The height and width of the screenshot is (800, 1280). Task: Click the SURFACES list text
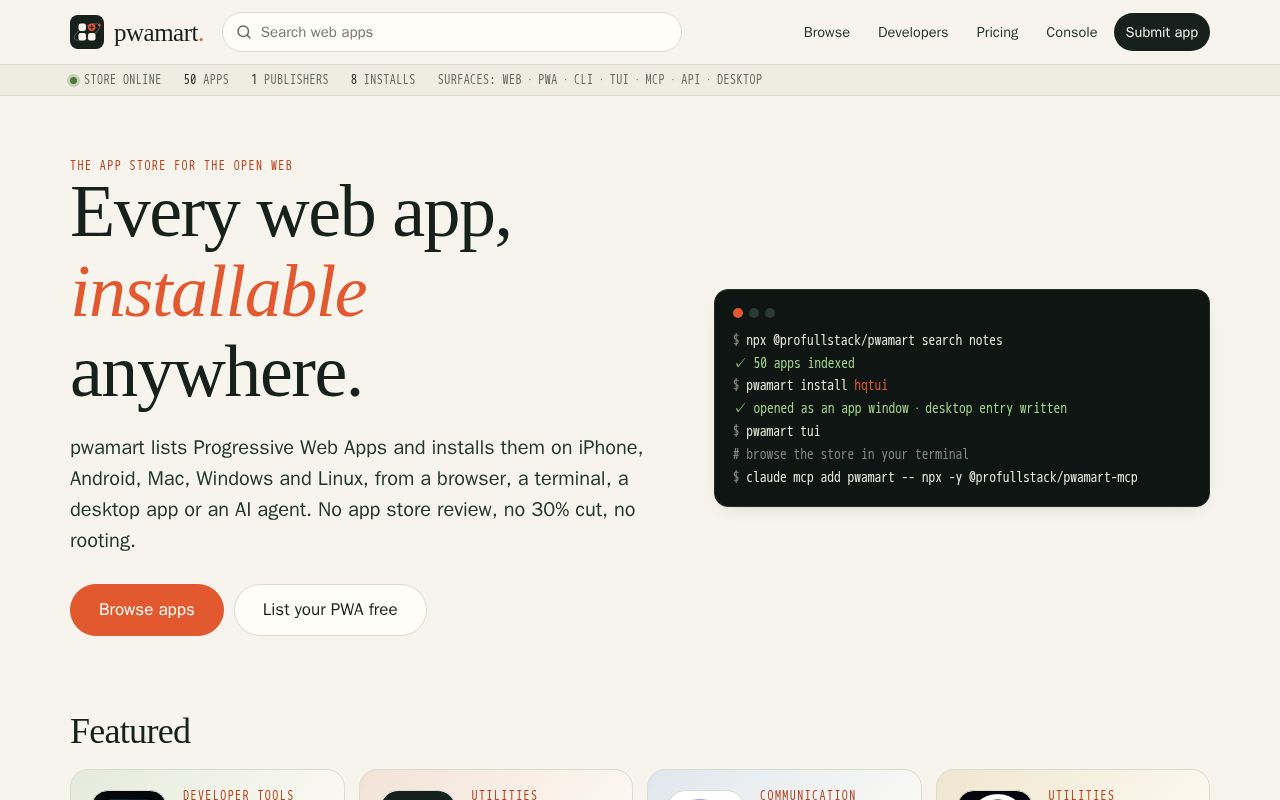(600, 80)
